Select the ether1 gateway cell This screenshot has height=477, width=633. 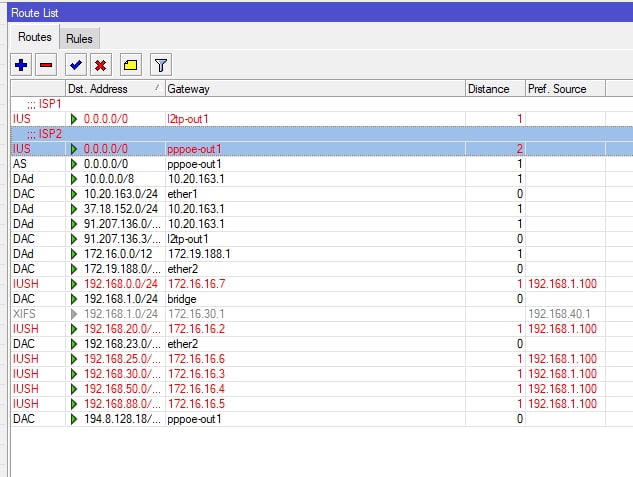click(182, 194)
